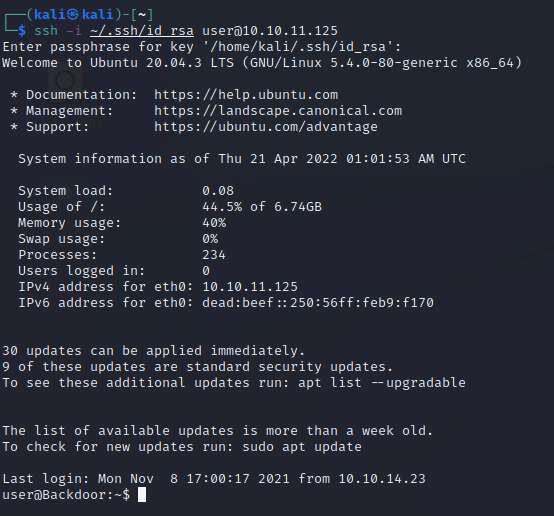Click the 'sudo apt update' command text
This screenshot has width=554, height=516.
click(302, 447)
